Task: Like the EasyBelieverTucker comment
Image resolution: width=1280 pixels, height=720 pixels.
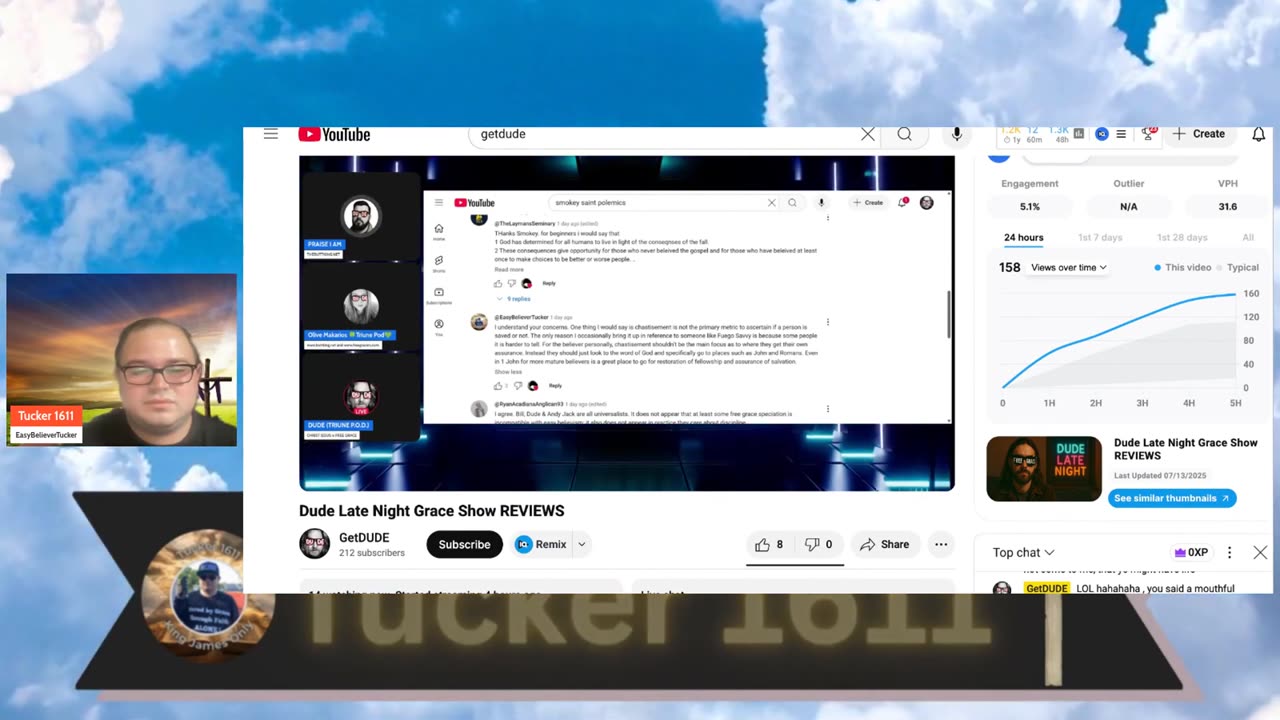Action: (498, 386)
